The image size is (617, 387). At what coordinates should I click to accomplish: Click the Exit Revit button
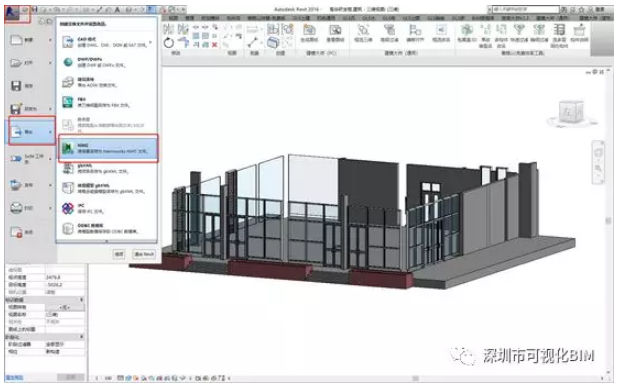(x=144, y=254)
